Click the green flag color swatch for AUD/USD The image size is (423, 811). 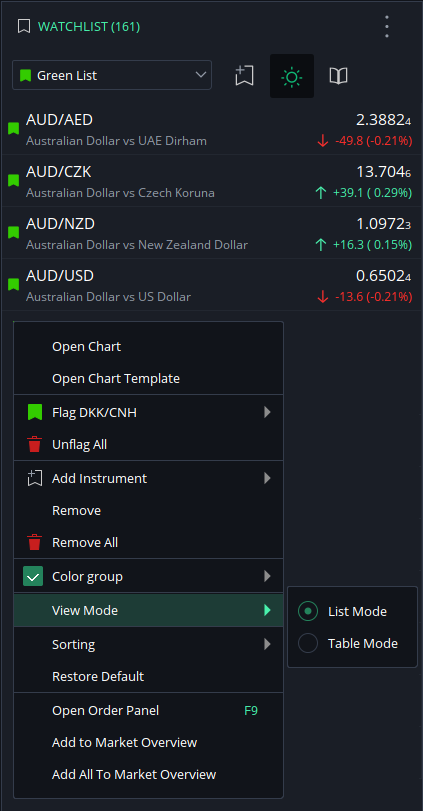point(13,284)
